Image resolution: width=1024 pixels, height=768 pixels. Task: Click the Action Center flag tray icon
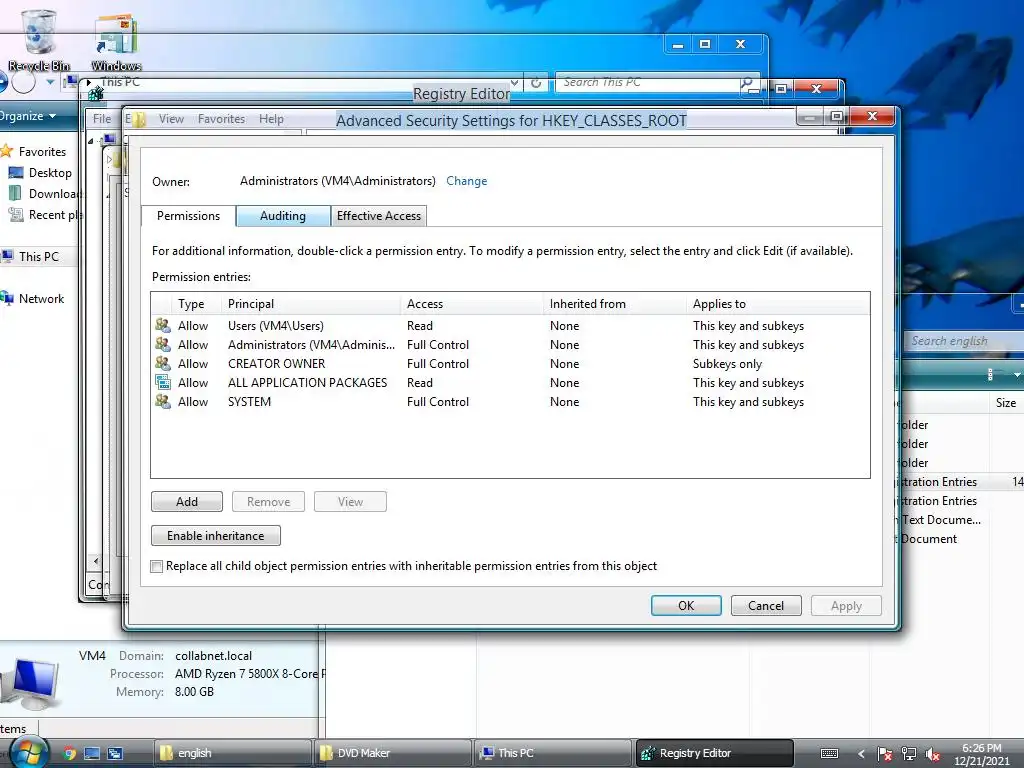885,754
